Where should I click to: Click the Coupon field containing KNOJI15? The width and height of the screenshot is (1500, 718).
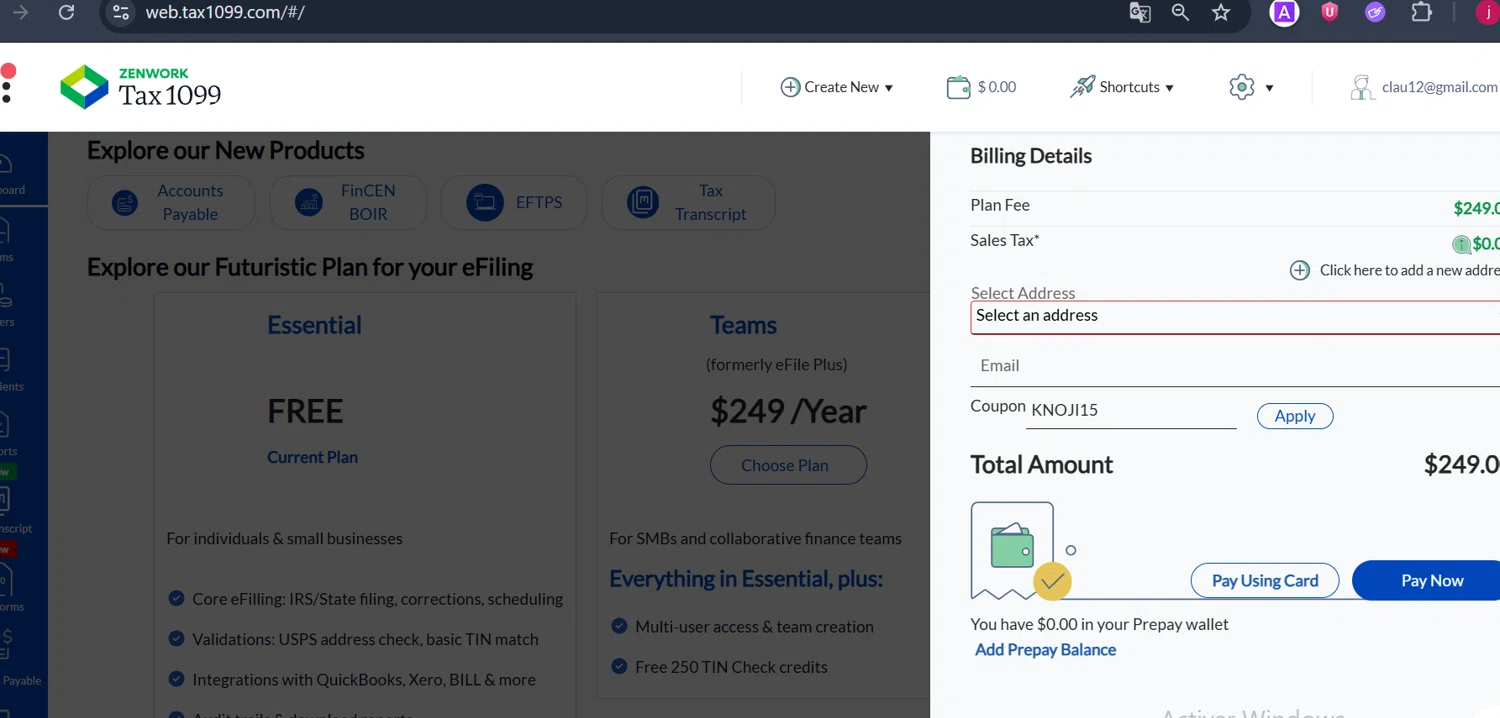click(x=1131, y=410)
